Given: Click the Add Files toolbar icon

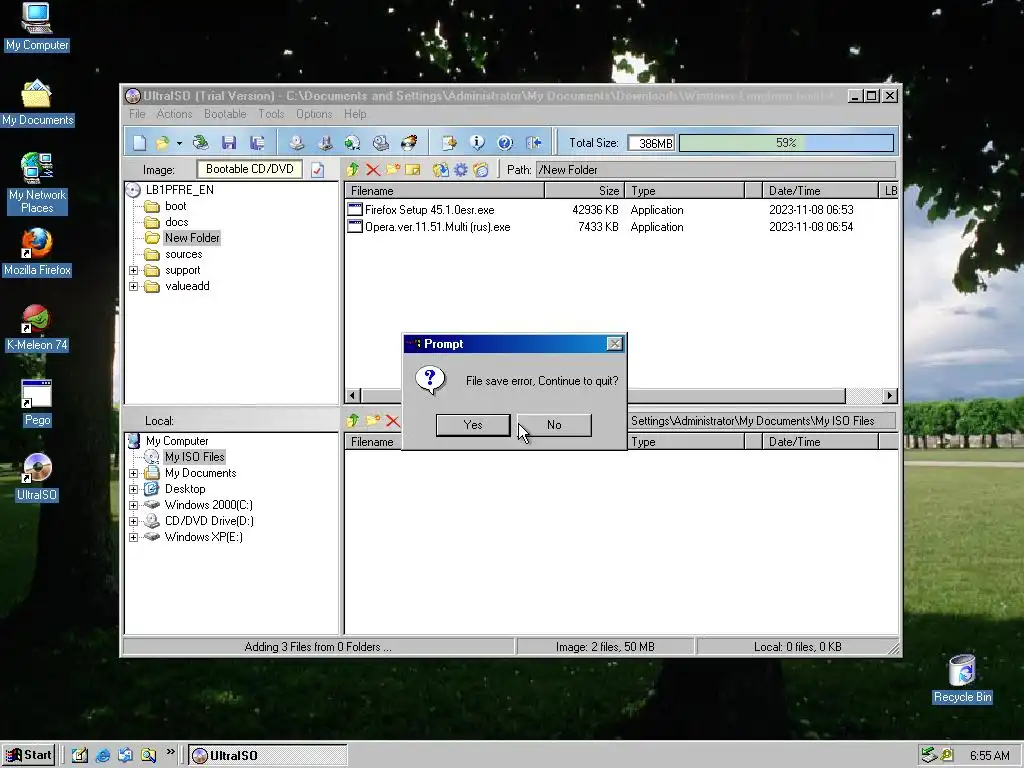Looking at the screenshot, I should pos(449,142).
